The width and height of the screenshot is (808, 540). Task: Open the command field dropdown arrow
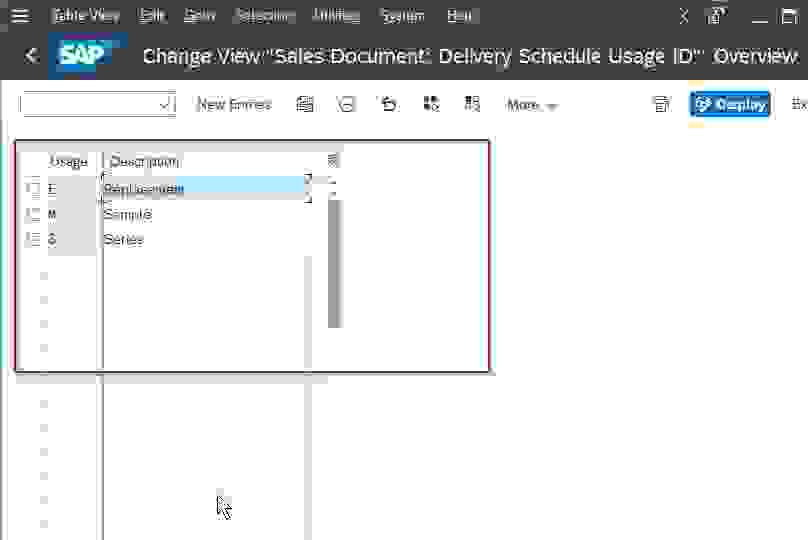pyautogui.click(x=165, y=105)
